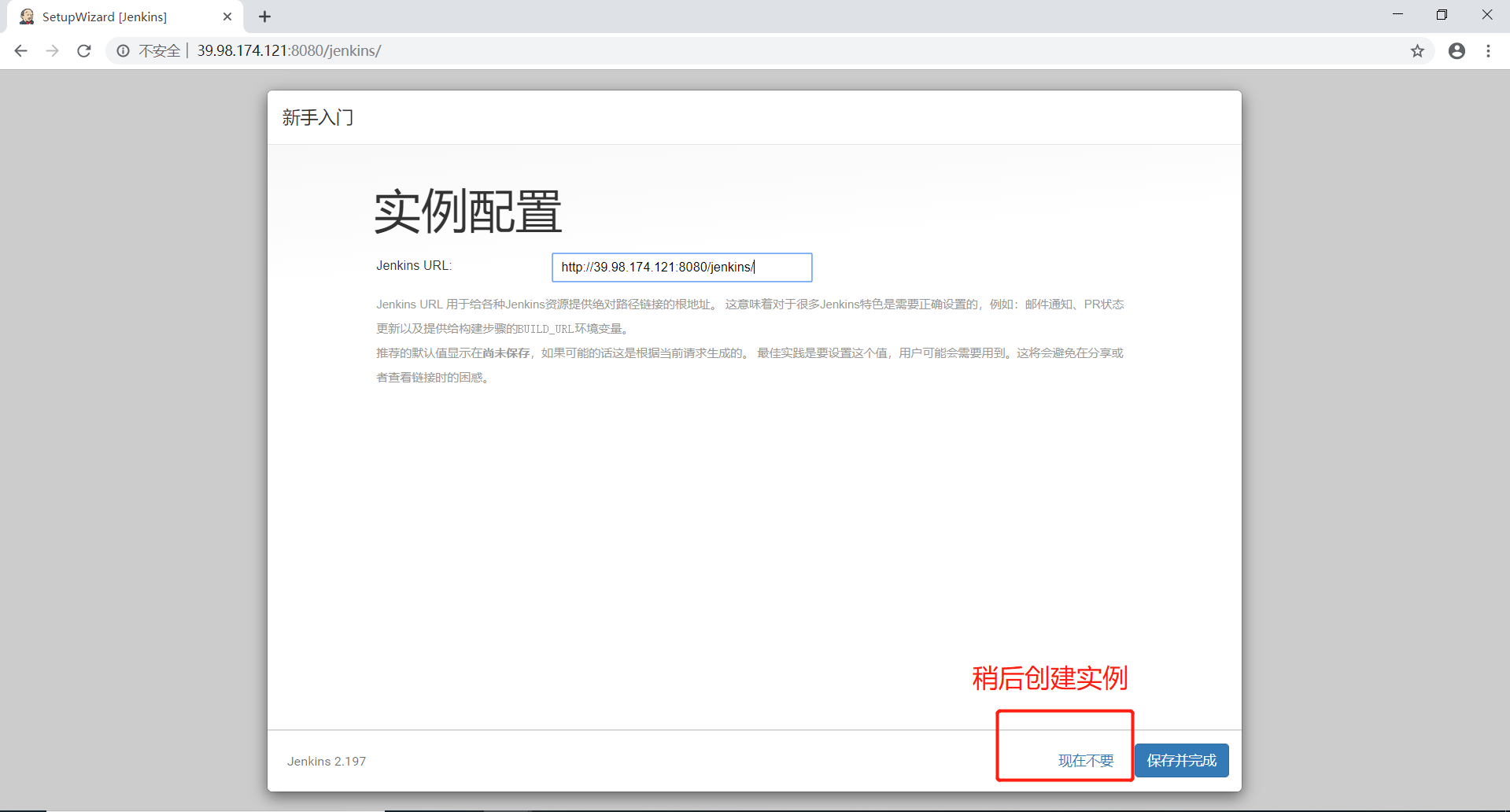Open the Chrome three-dot menu
Screen dimensions: 1510x812
pos(1488,51)
